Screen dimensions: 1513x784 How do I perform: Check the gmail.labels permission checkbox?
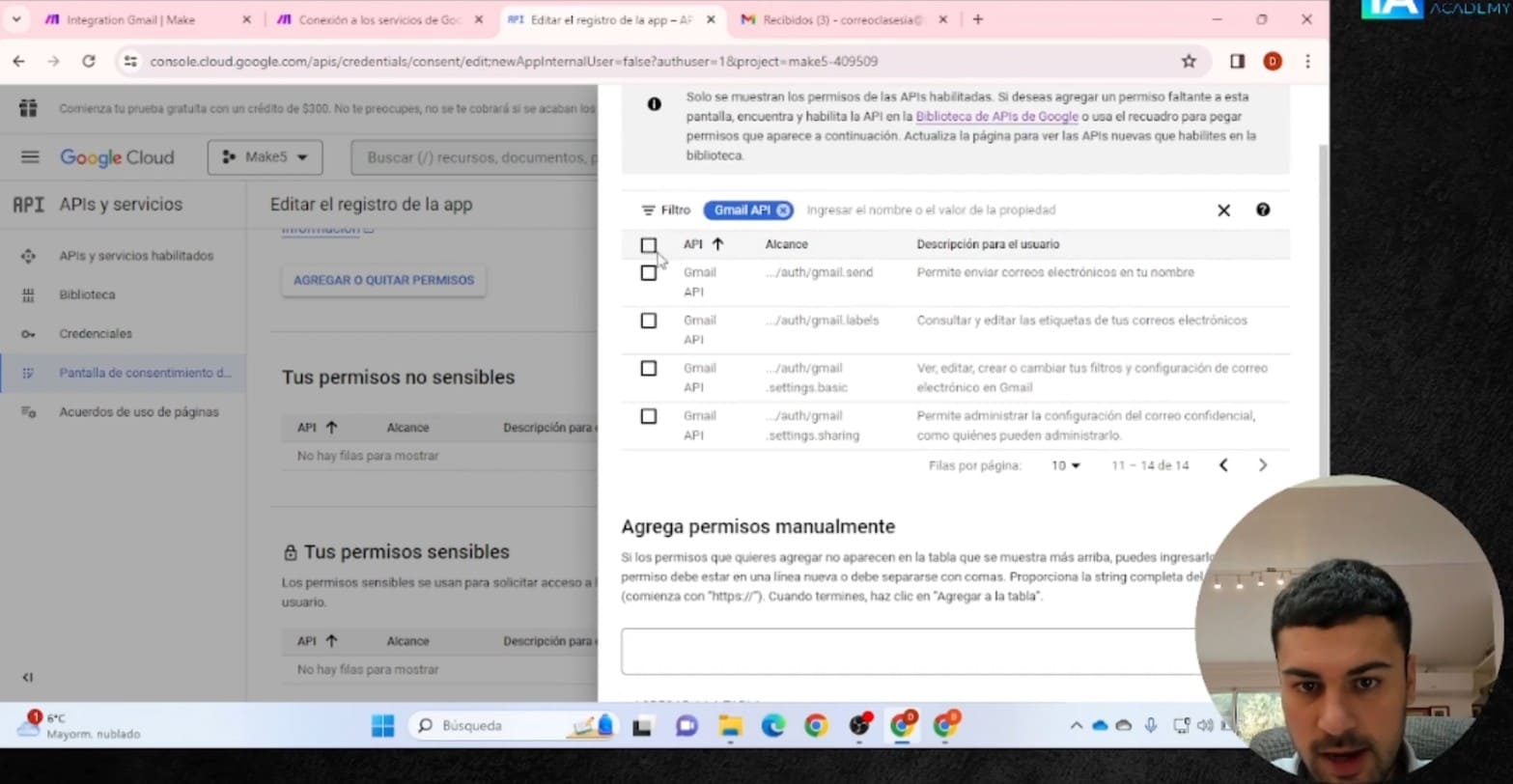coord(649,321)
